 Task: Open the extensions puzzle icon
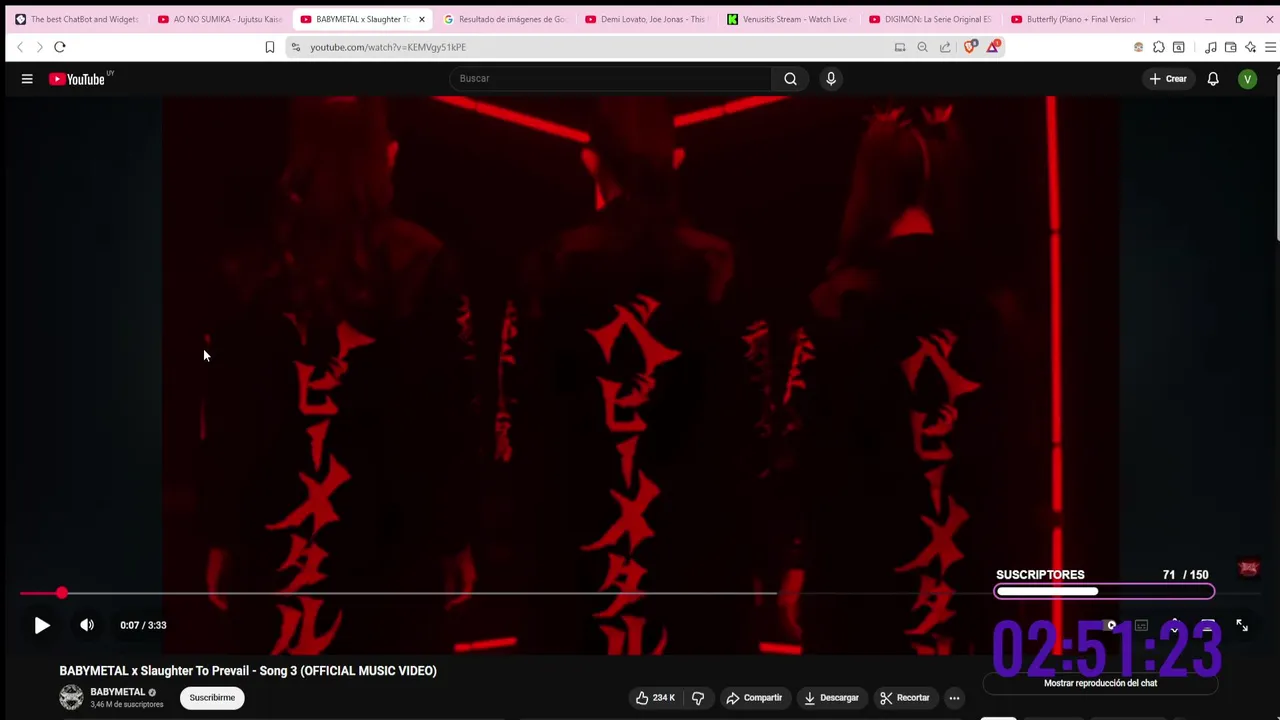pos(1158,47)
